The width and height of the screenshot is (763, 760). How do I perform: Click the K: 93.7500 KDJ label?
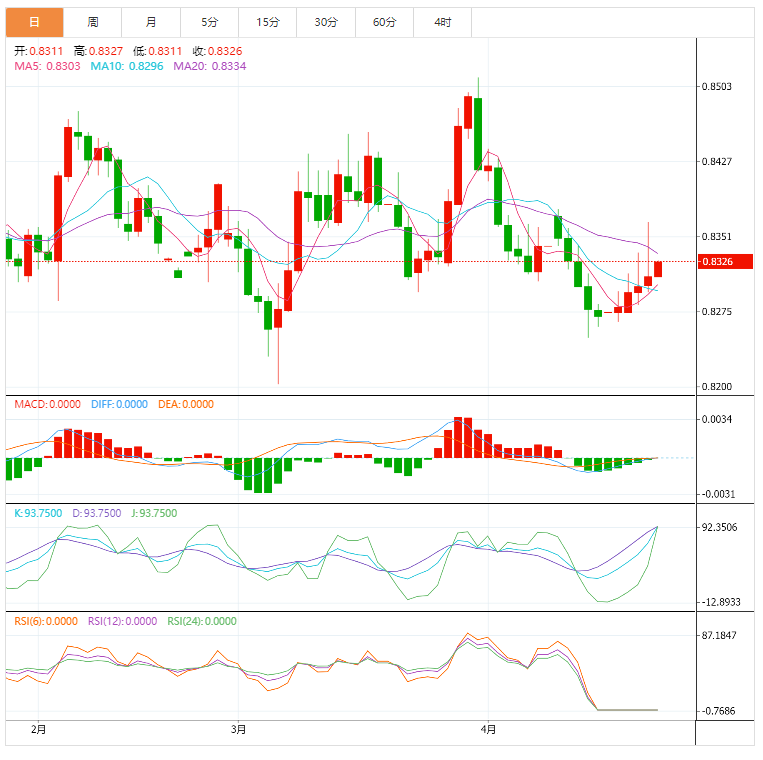coord(38,513)
